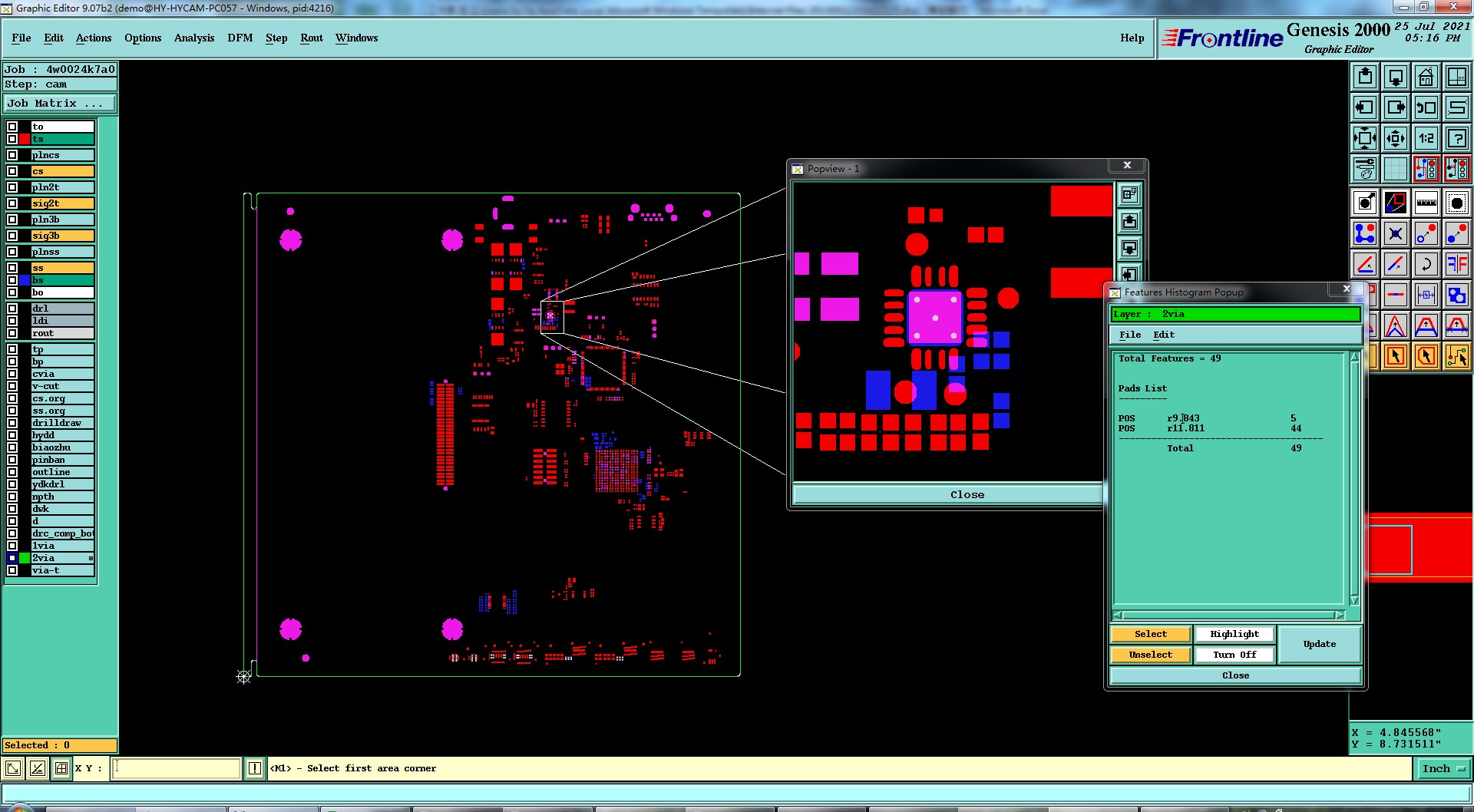Click the 1:2 zoom scale icon

[1426, 139]
